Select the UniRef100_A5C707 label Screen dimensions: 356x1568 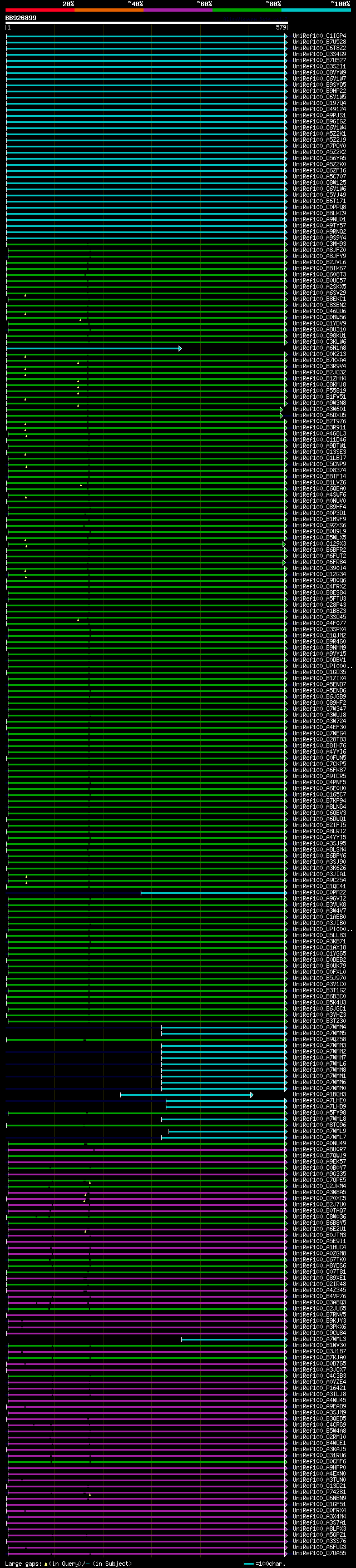pos(319,176)
